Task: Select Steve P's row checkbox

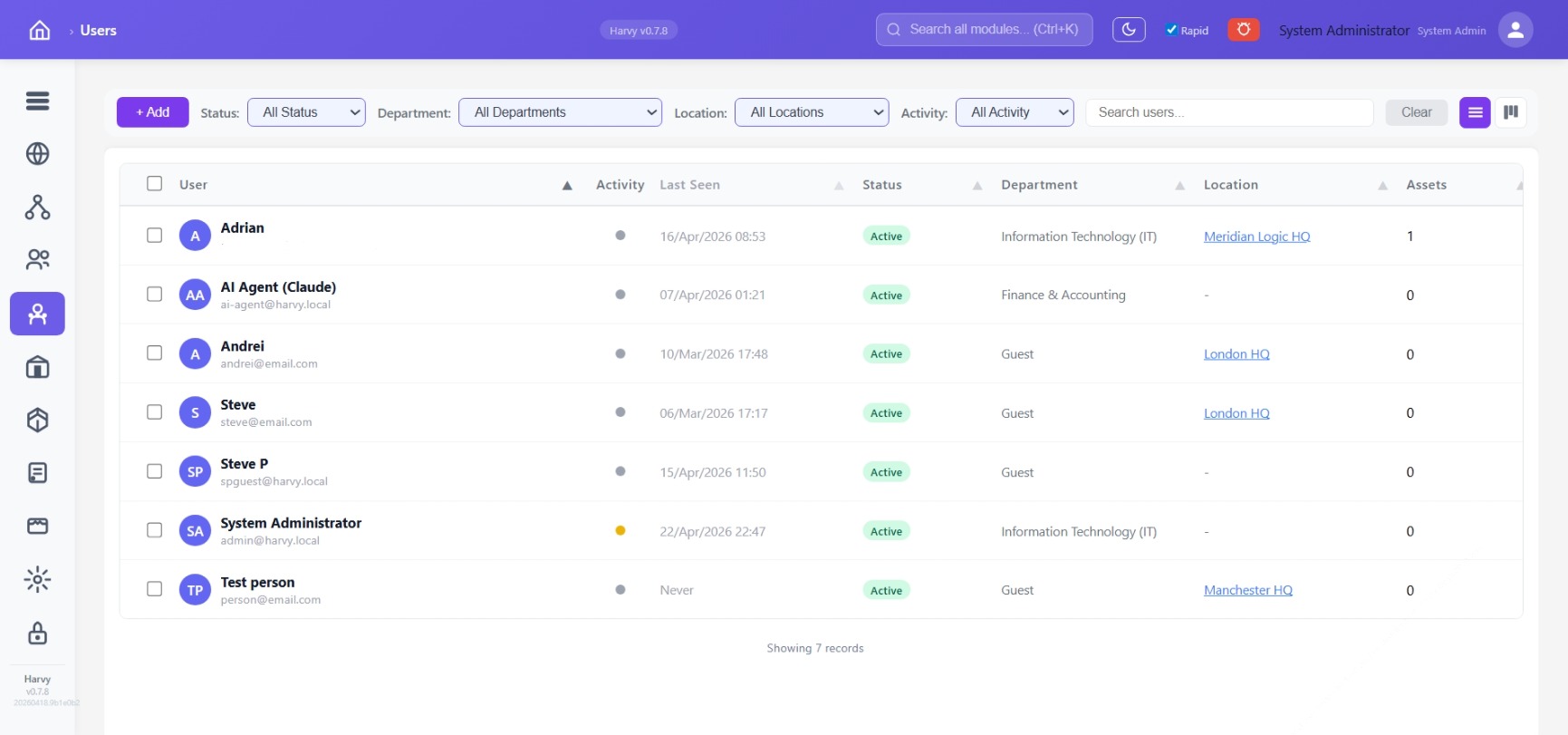Action: tap(155, 472)
